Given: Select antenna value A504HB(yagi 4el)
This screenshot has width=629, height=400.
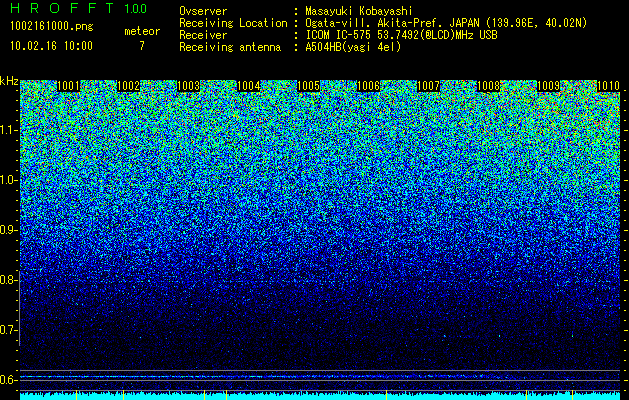Looking at the screenshot, I should tap(353, 47).
